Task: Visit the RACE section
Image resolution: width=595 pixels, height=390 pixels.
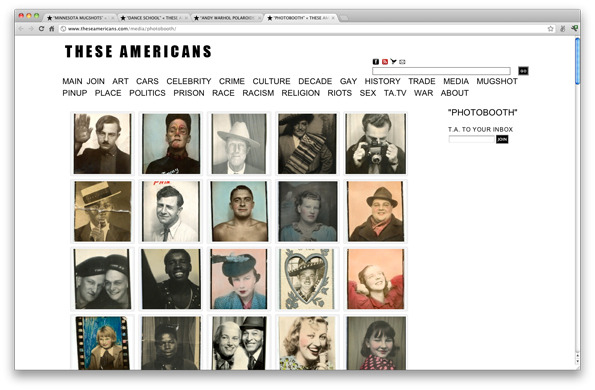Action: pyautogui.click(x=223, y=93)
